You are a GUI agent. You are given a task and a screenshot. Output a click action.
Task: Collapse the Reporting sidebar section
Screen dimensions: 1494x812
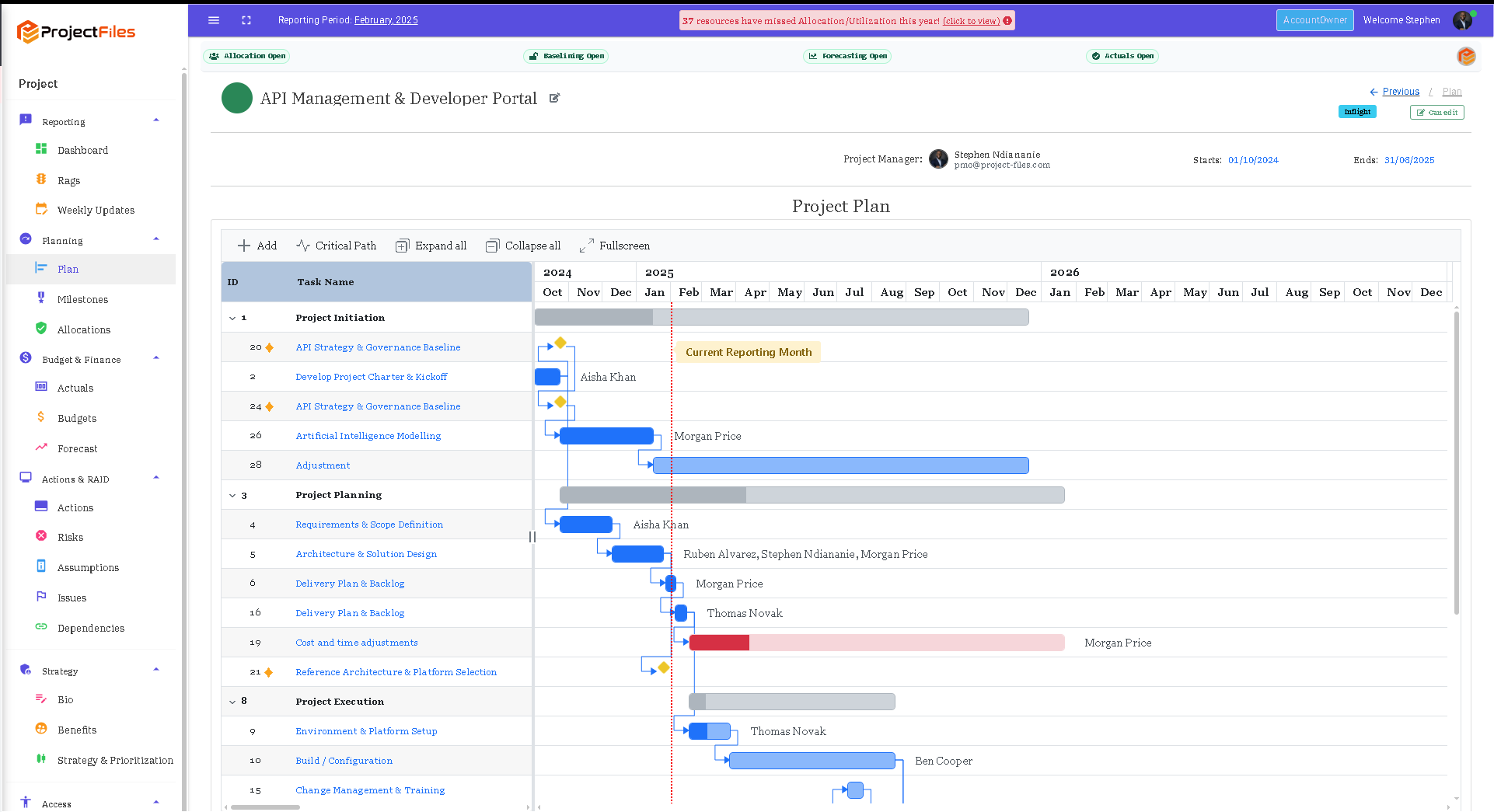pos(156,120)
